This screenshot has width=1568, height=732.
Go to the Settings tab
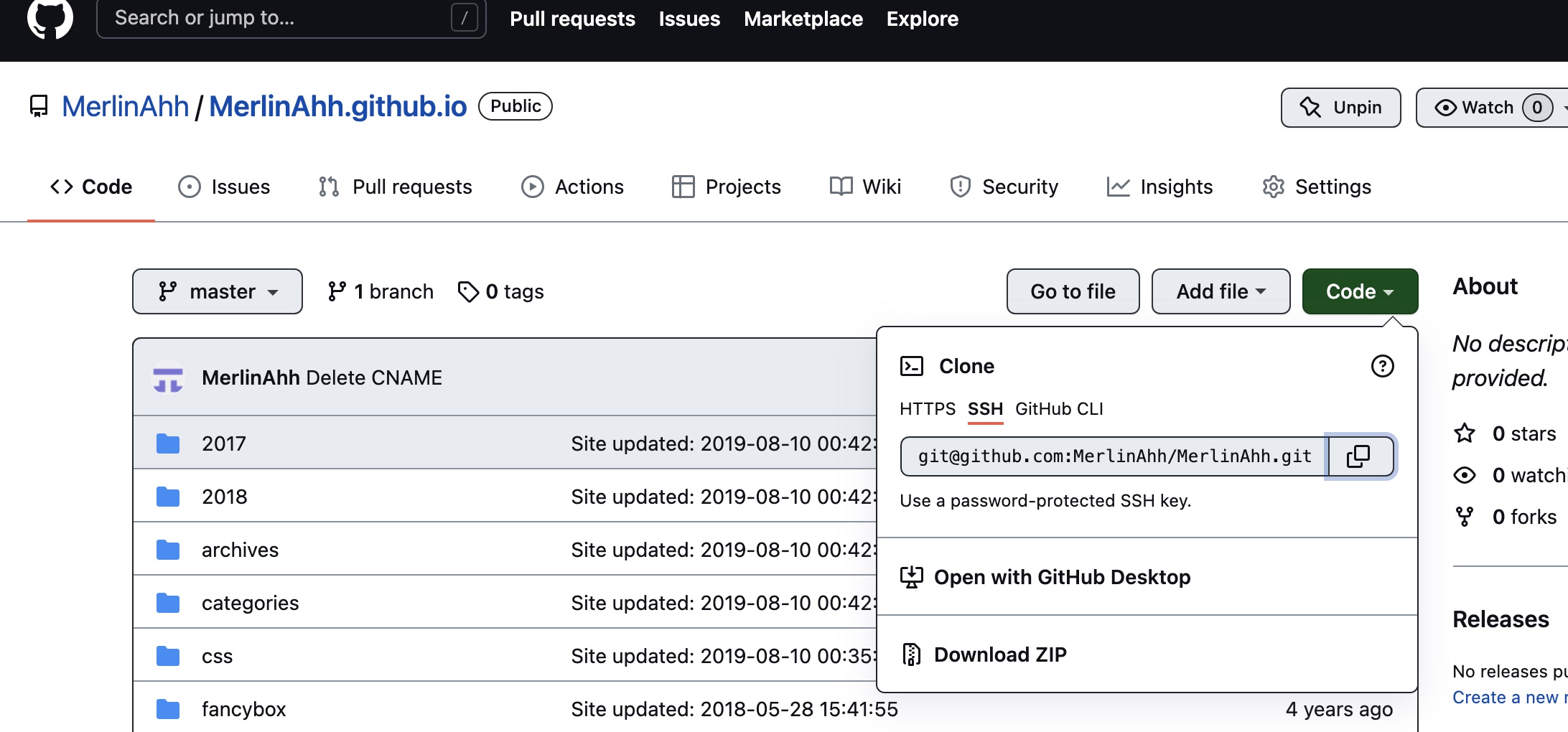click(x=1317, y=187)
